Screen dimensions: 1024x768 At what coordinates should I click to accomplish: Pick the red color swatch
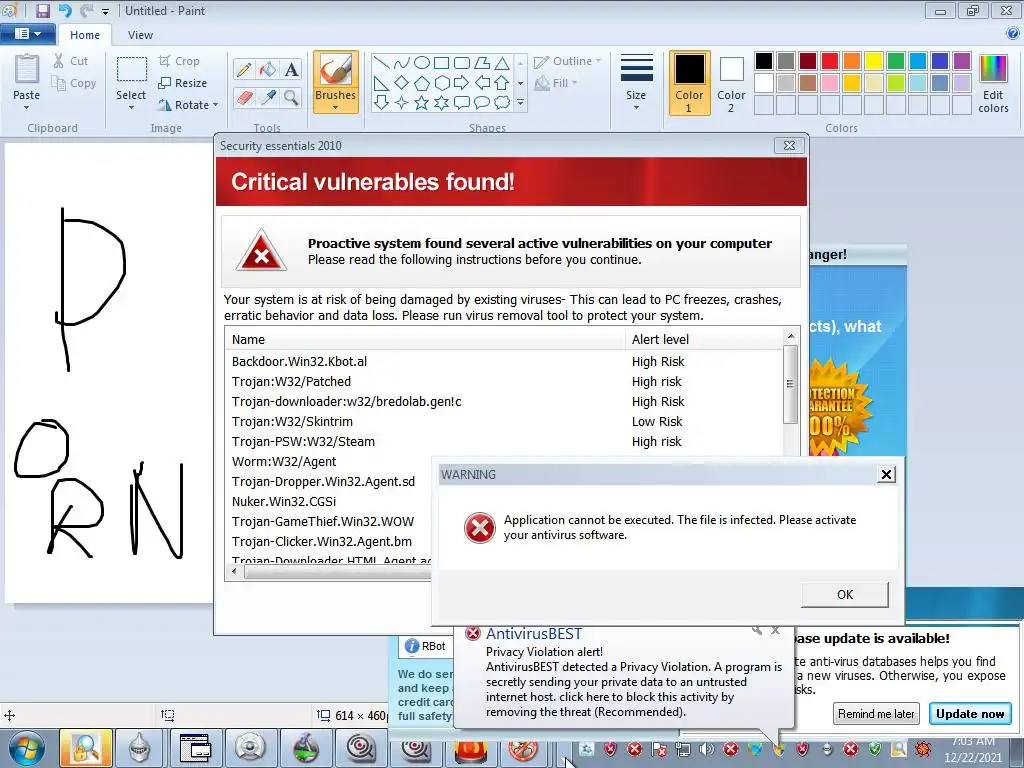(x=830, y=61)
